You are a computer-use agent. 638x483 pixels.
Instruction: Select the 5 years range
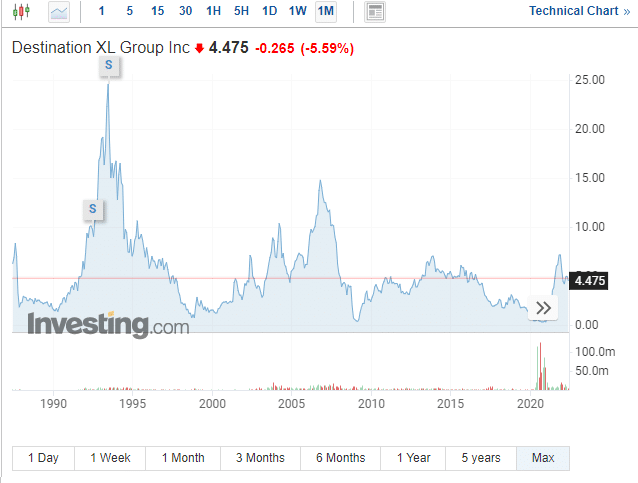481,458
